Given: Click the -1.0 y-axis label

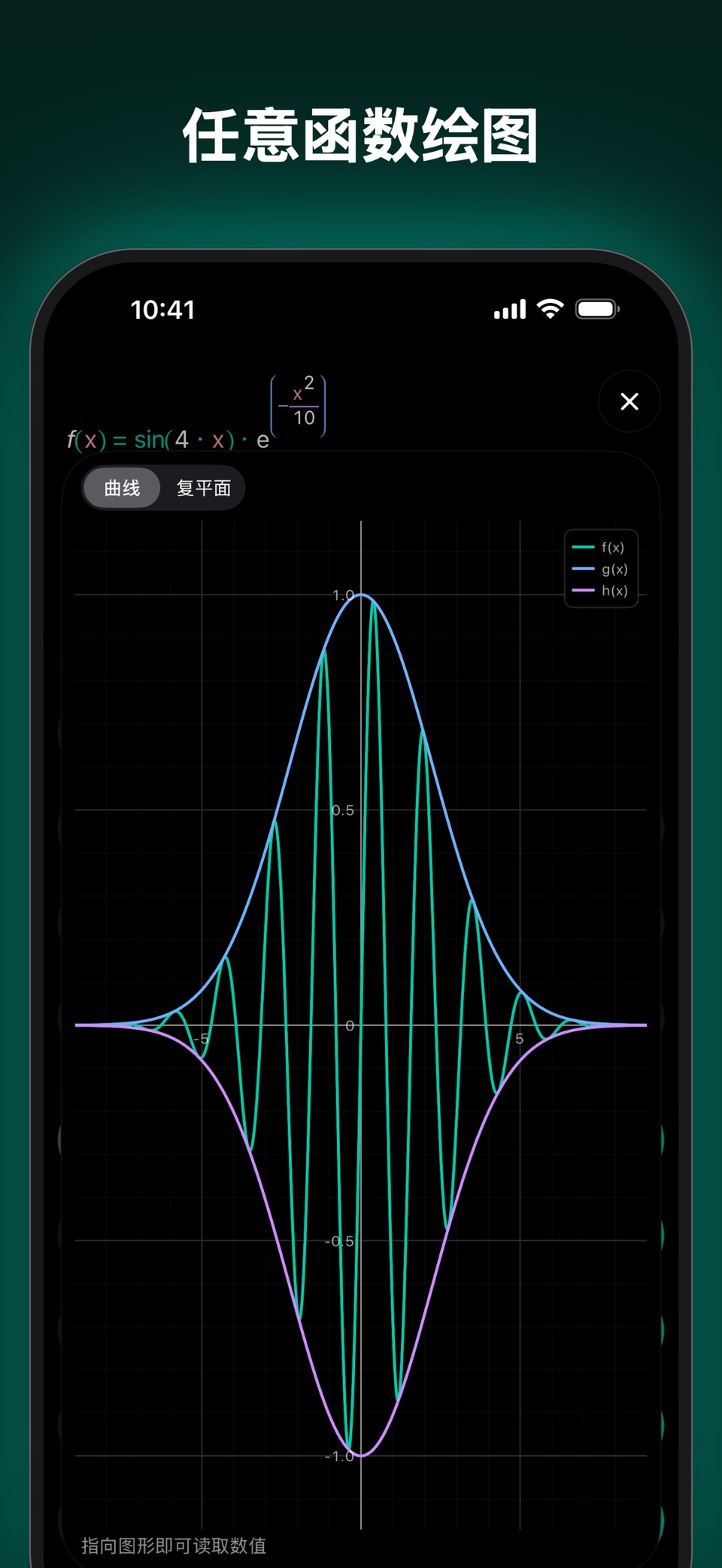Looking at the screenshot, I should [x=339, y=1456].
